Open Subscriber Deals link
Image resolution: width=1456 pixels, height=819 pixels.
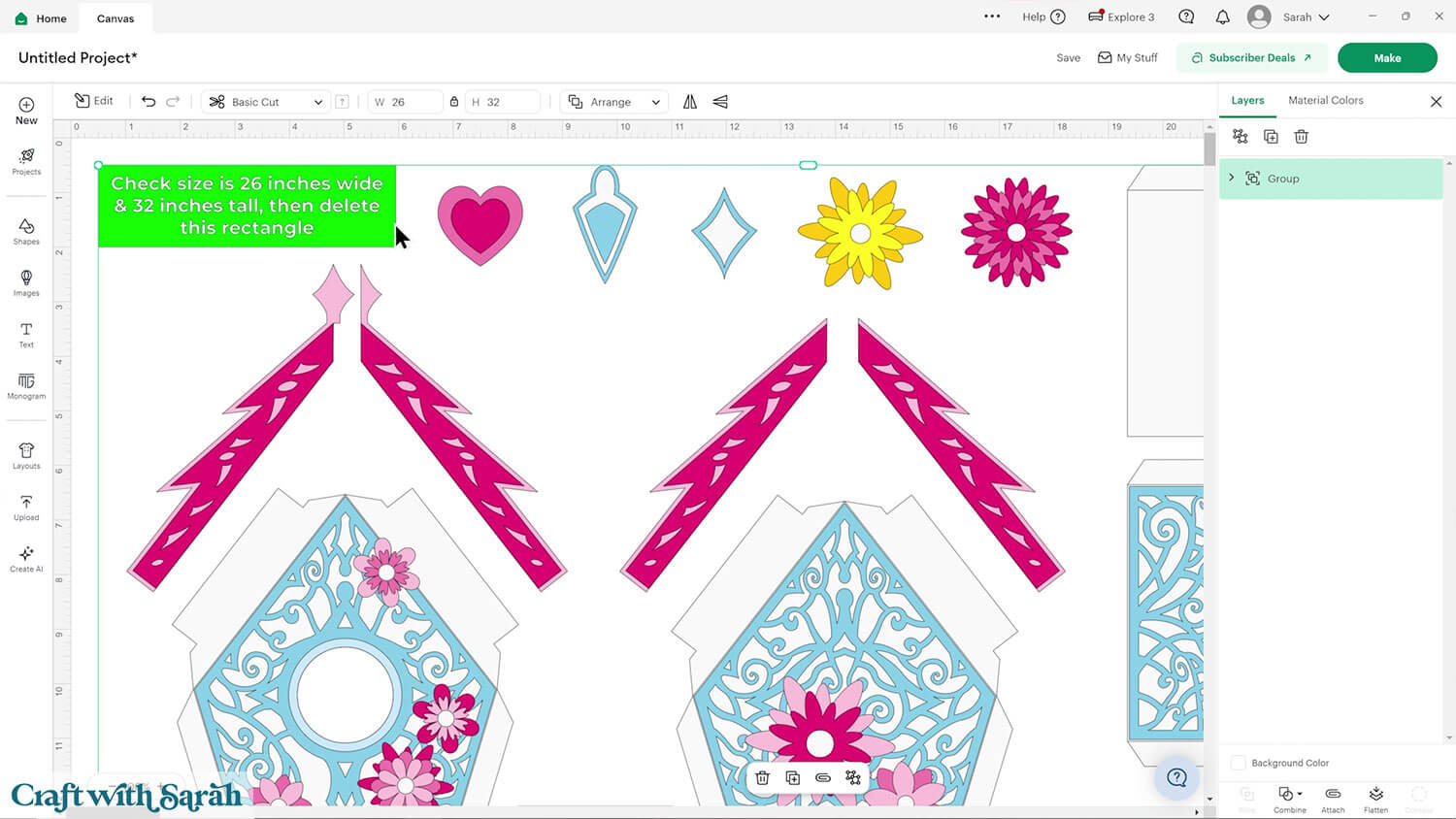1252,57
